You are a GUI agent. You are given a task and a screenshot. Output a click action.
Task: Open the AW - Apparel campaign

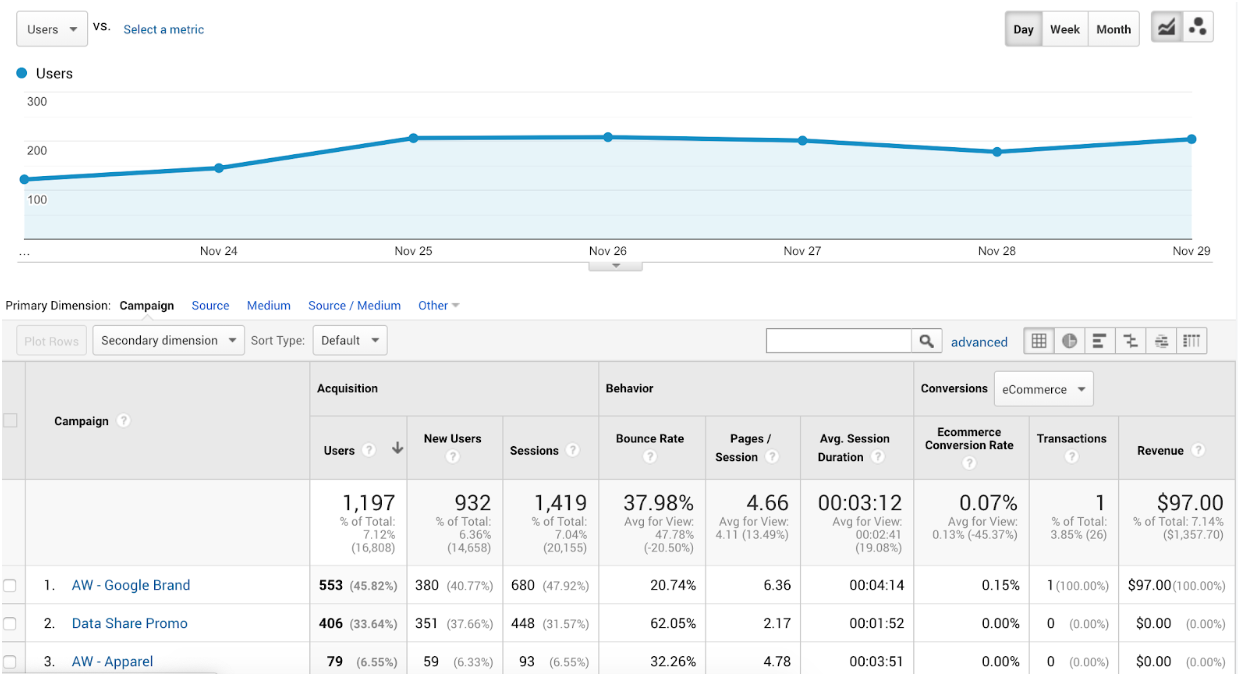tap(113, 662)
